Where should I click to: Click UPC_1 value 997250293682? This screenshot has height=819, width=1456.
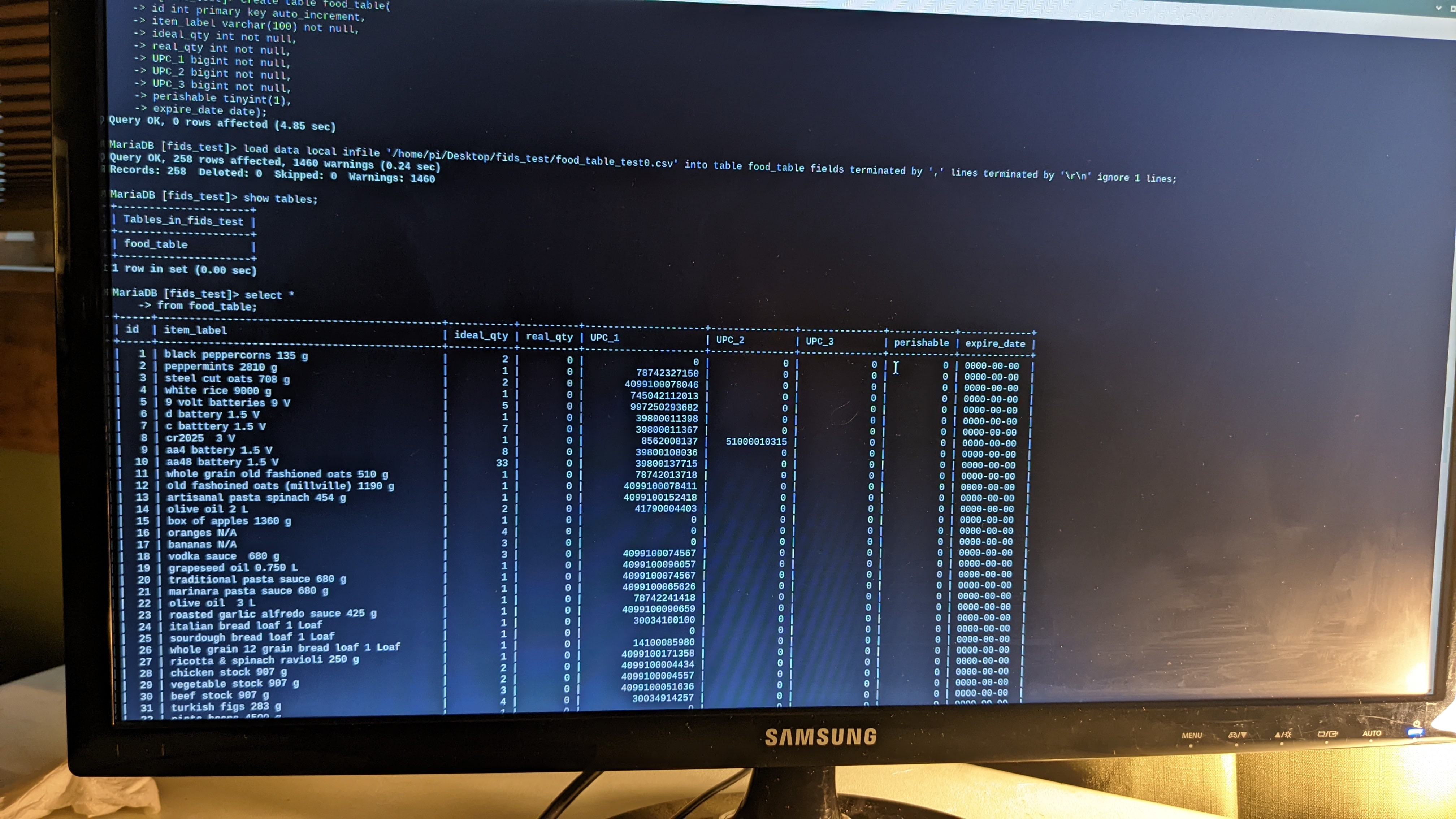pyautogui.click(x=664, y=407)
